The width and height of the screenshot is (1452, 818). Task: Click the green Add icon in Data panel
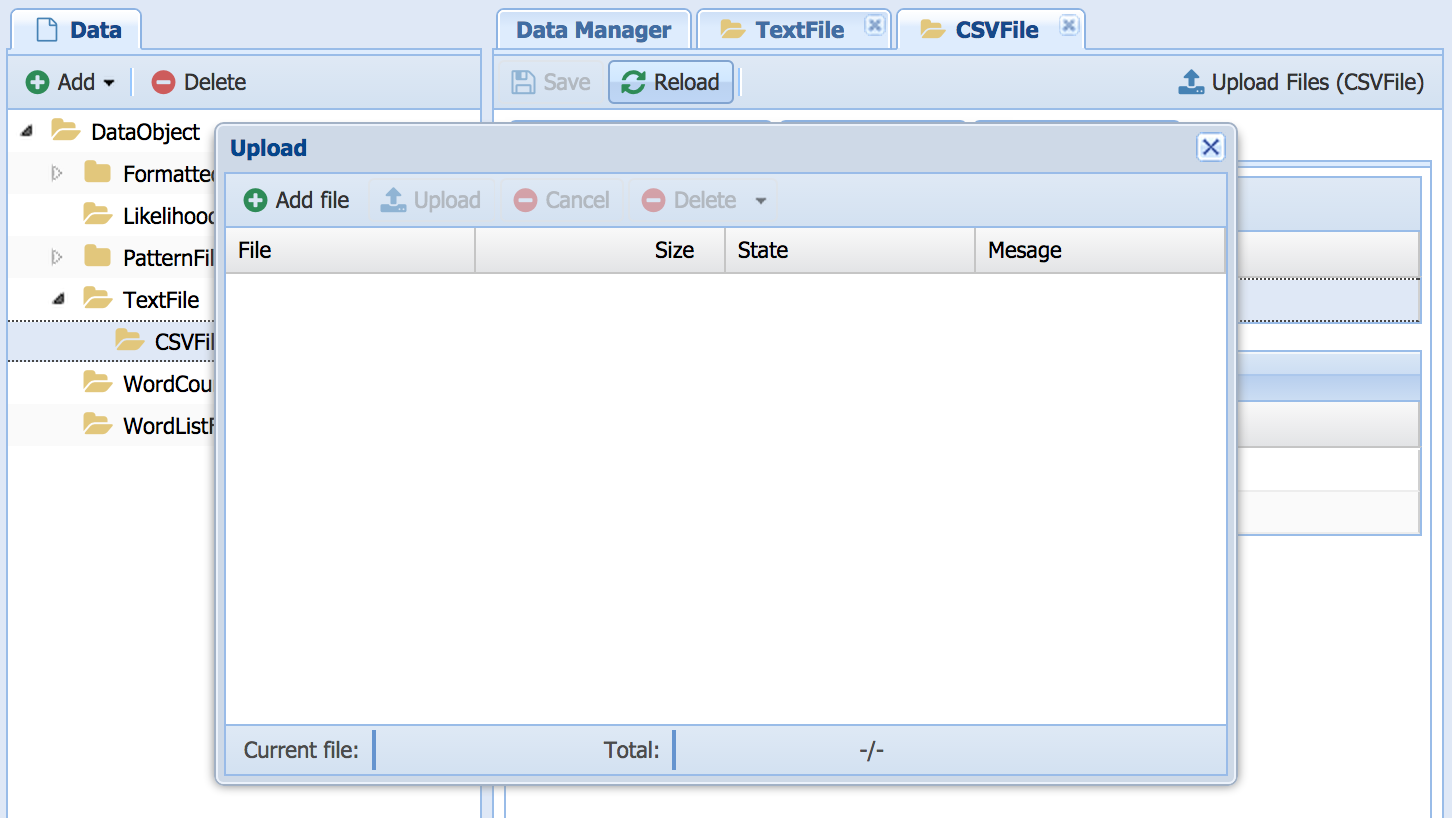pyautogui.click(x=37, y=82)
